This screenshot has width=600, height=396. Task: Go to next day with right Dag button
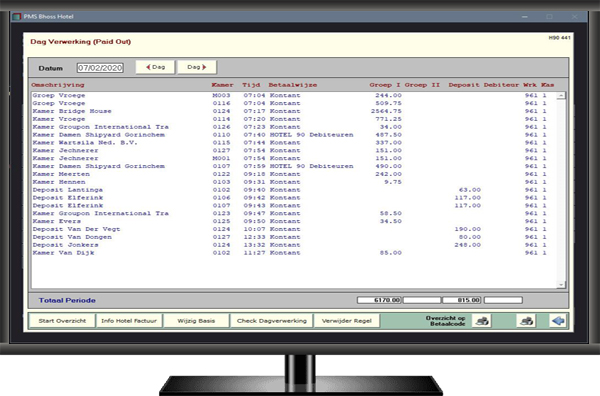pos(197,67)
